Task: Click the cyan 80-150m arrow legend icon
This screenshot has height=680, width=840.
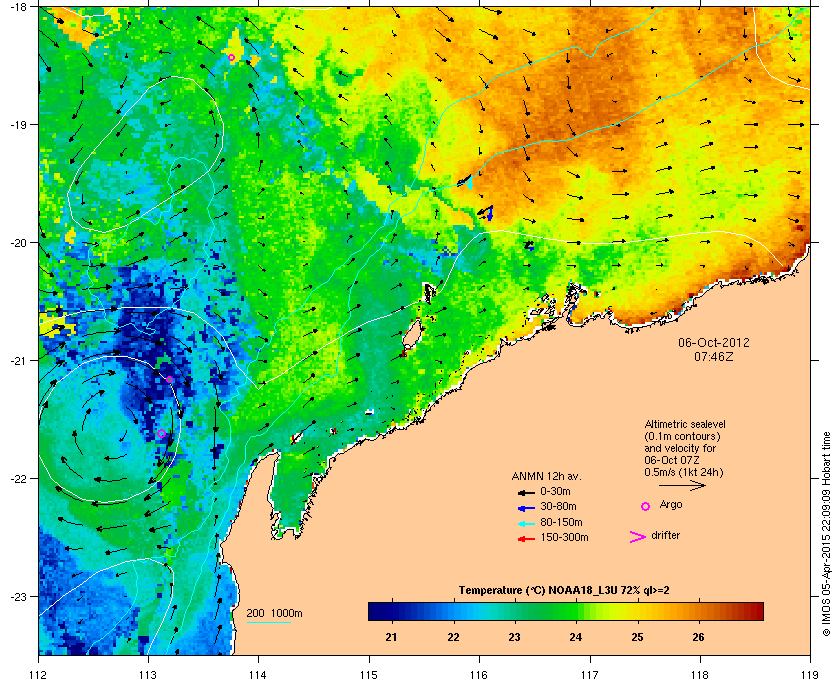Action: coord(527,524)
